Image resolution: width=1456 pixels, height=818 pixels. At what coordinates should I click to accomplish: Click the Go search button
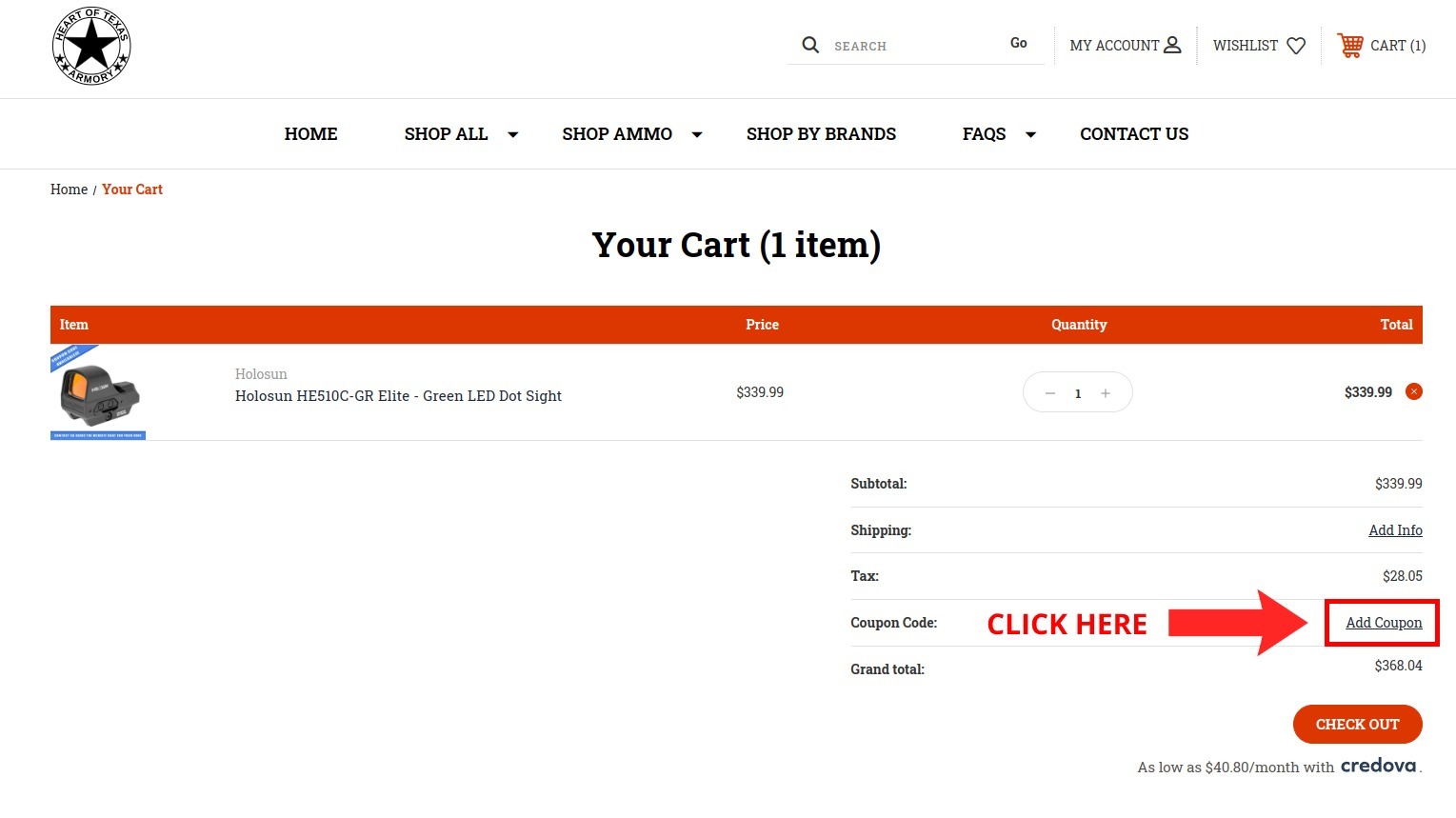point(1019,43)
